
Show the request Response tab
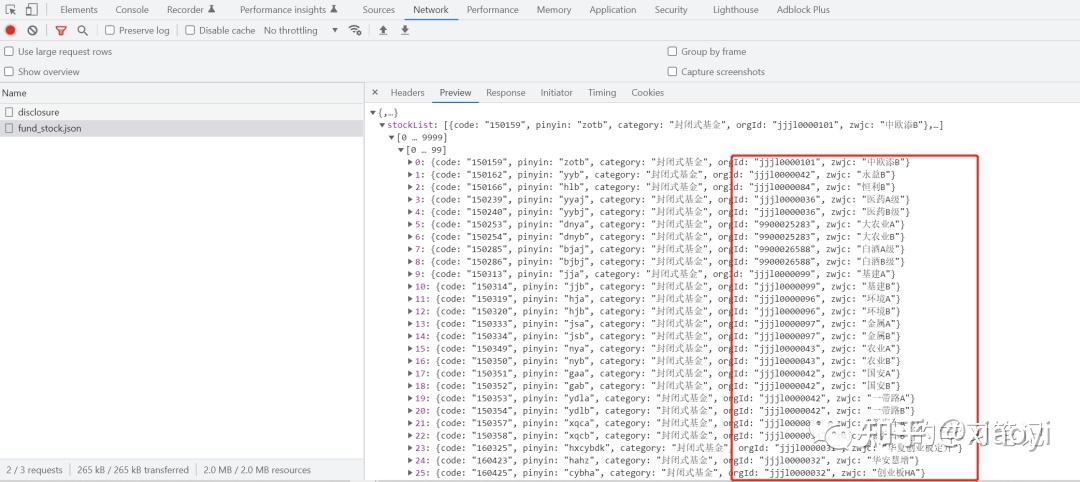point(506,92)
